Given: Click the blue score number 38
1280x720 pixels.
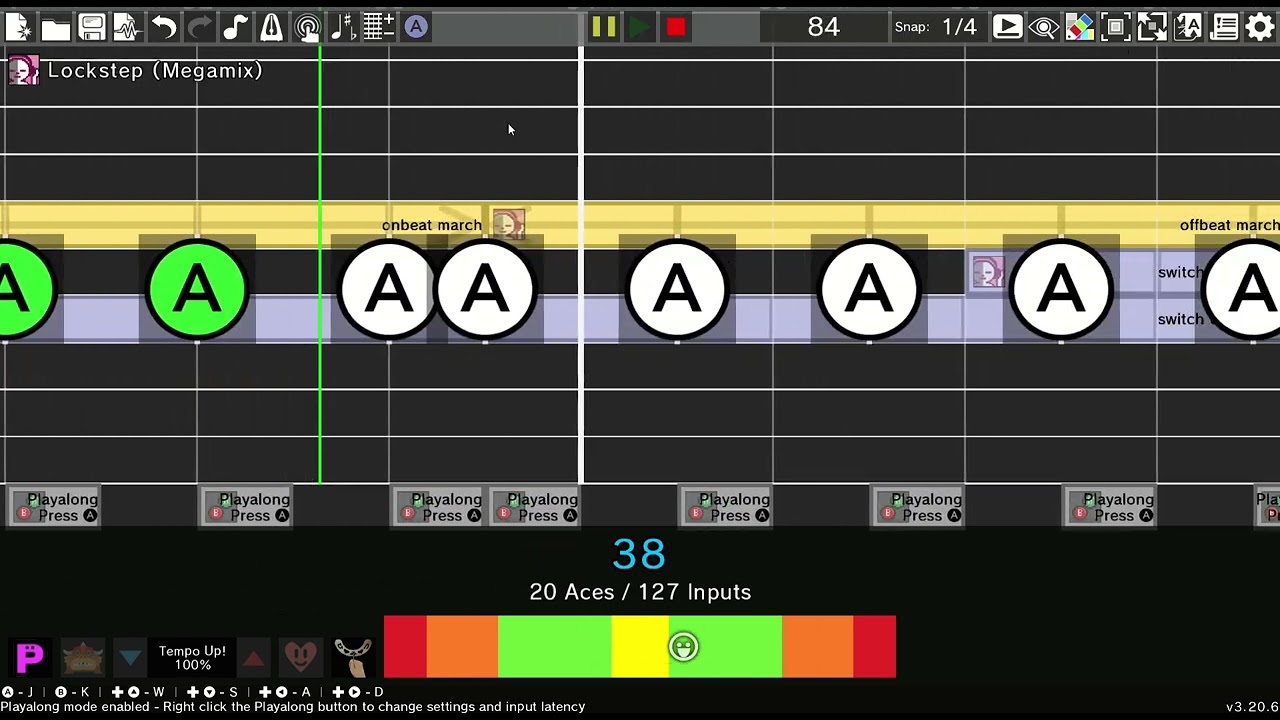Looking at the screenshot, I should tap(639, 555).
